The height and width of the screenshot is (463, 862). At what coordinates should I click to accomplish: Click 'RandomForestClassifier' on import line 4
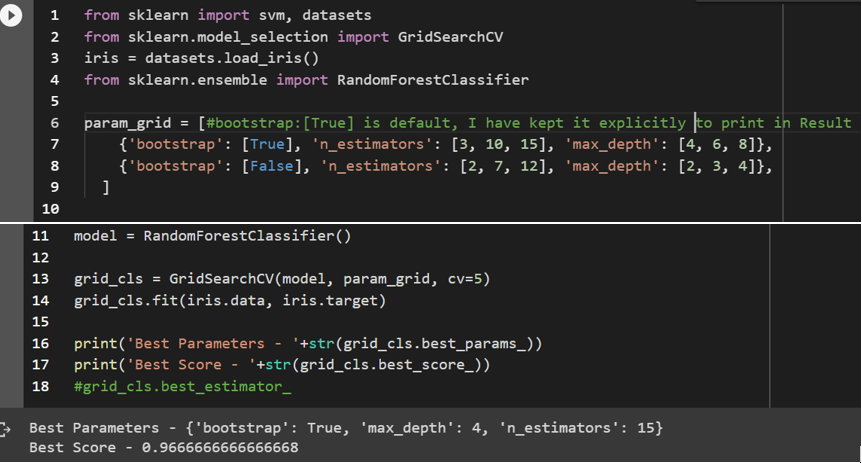[433, 80]
